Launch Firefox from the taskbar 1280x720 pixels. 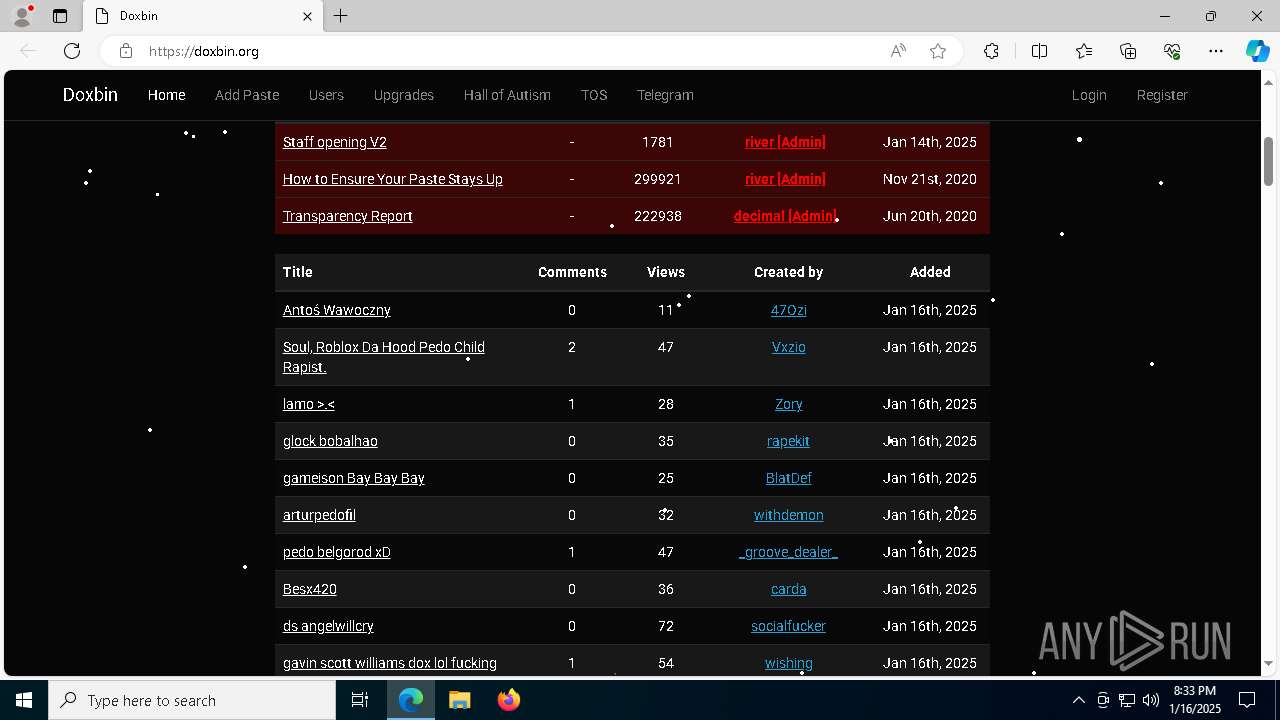point(508,700)
